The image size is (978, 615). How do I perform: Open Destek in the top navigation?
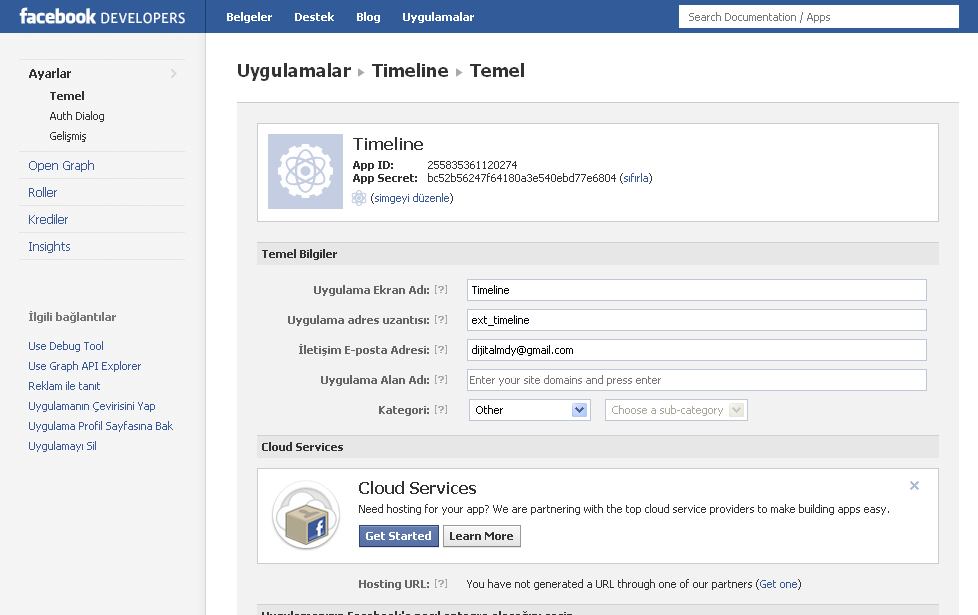click(314, 17)
